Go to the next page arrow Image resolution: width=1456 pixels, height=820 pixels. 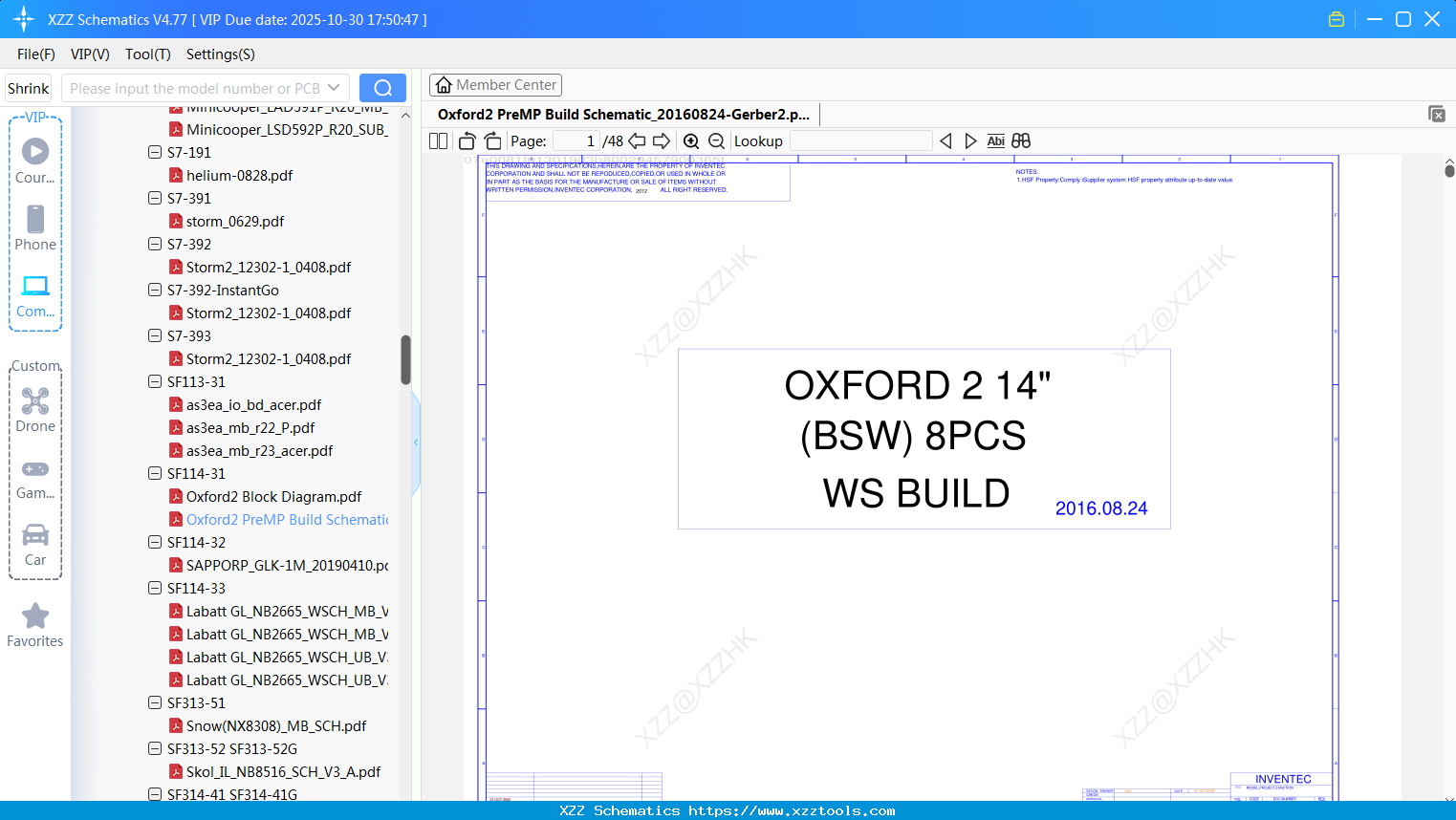click(662, 141)
